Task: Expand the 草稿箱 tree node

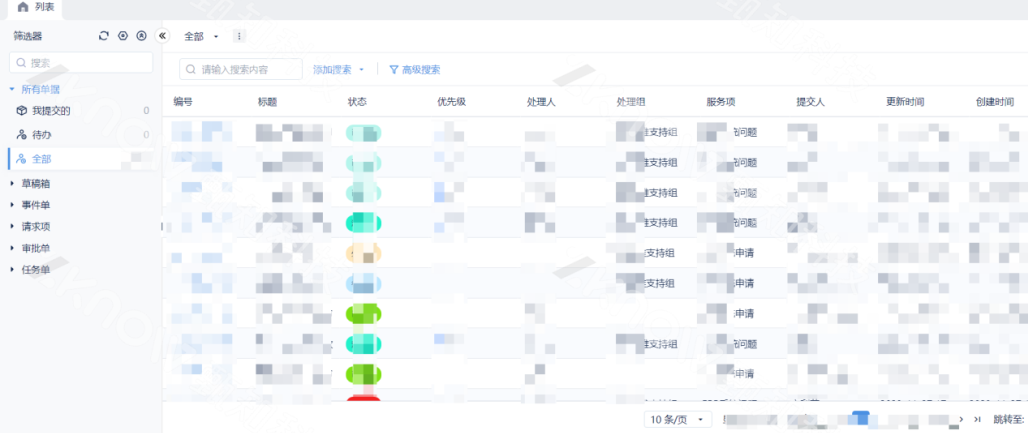Action: tap(12, 184)
